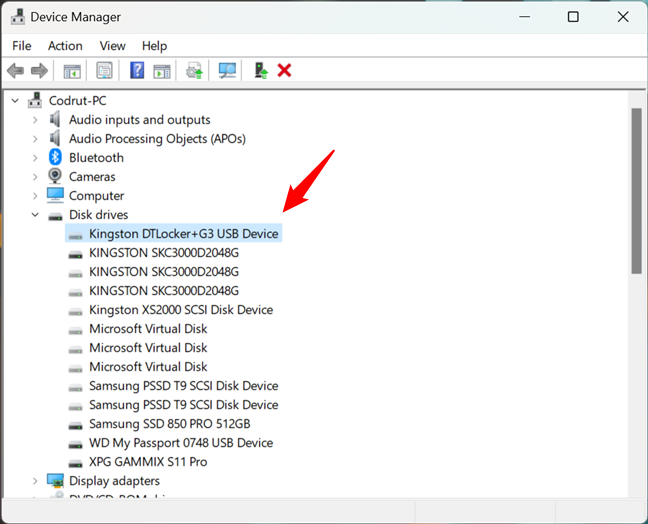Image resolution: width=648 pixels, height=524 pixels.
Task: Expand the Bluetooth category
Action: point(35,158)
